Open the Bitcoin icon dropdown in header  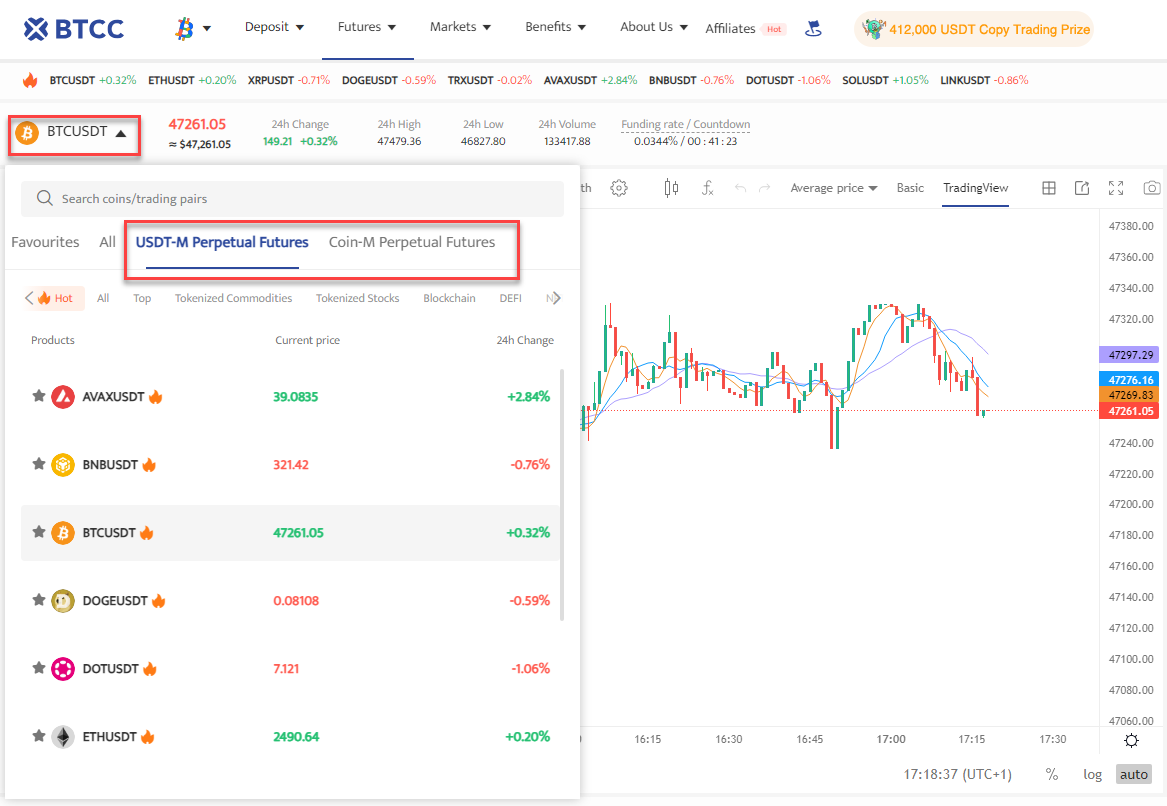pyautogui.click(x=193, y=29)
